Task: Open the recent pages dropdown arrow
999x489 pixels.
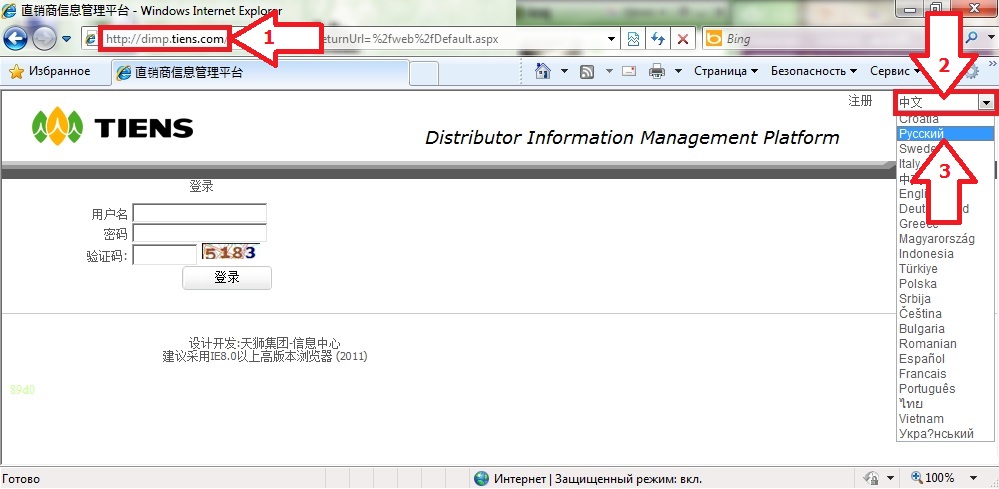Action: coord(66,39)
